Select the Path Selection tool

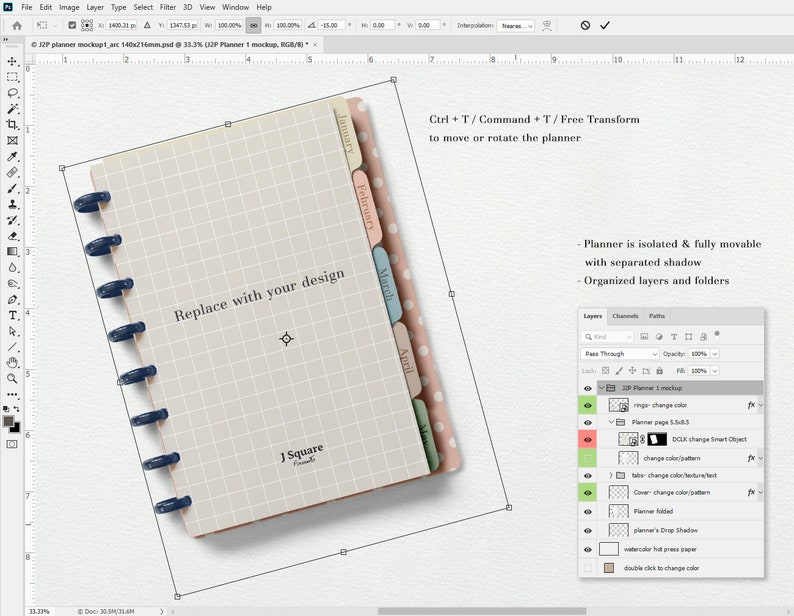[12, 331]
